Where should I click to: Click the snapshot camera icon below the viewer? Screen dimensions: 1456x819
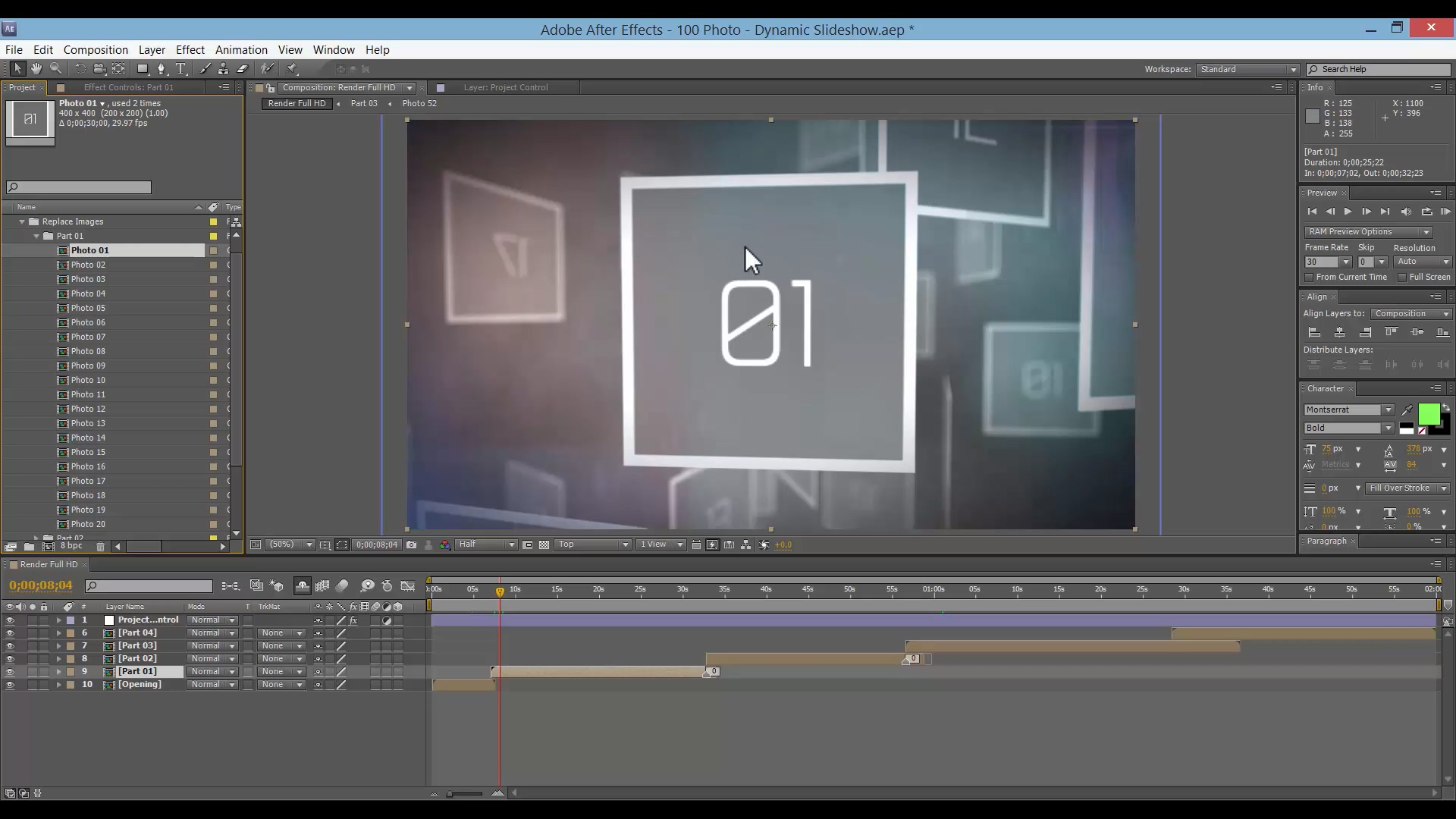[411, 544]
